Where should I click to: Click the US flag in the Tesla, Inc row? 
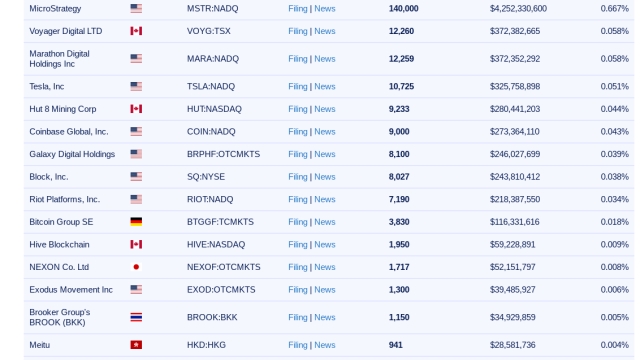(136, 87)
